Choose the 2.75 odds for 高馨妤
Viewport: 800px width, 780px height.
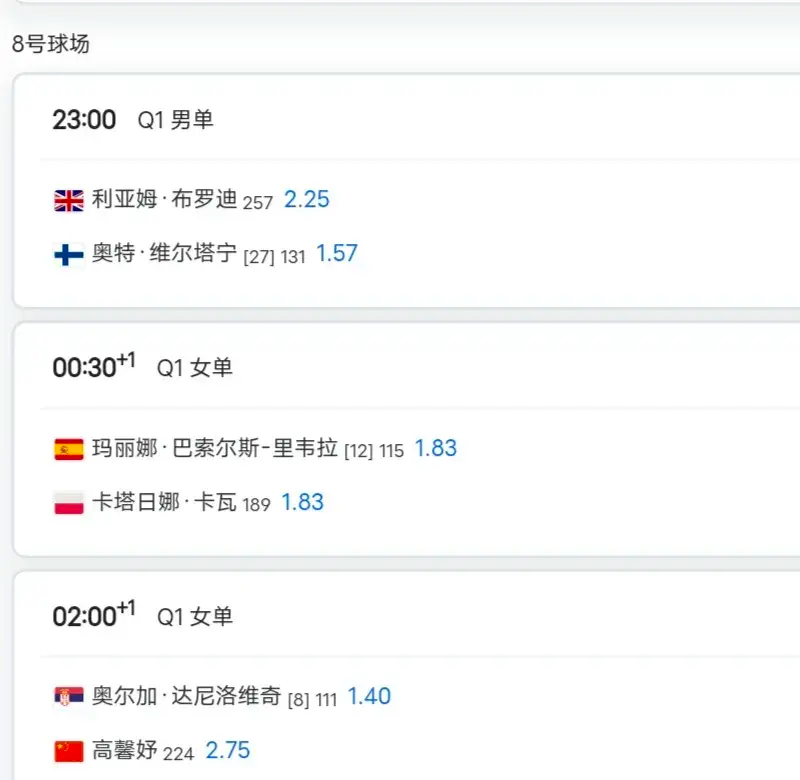tap(228, 750)
